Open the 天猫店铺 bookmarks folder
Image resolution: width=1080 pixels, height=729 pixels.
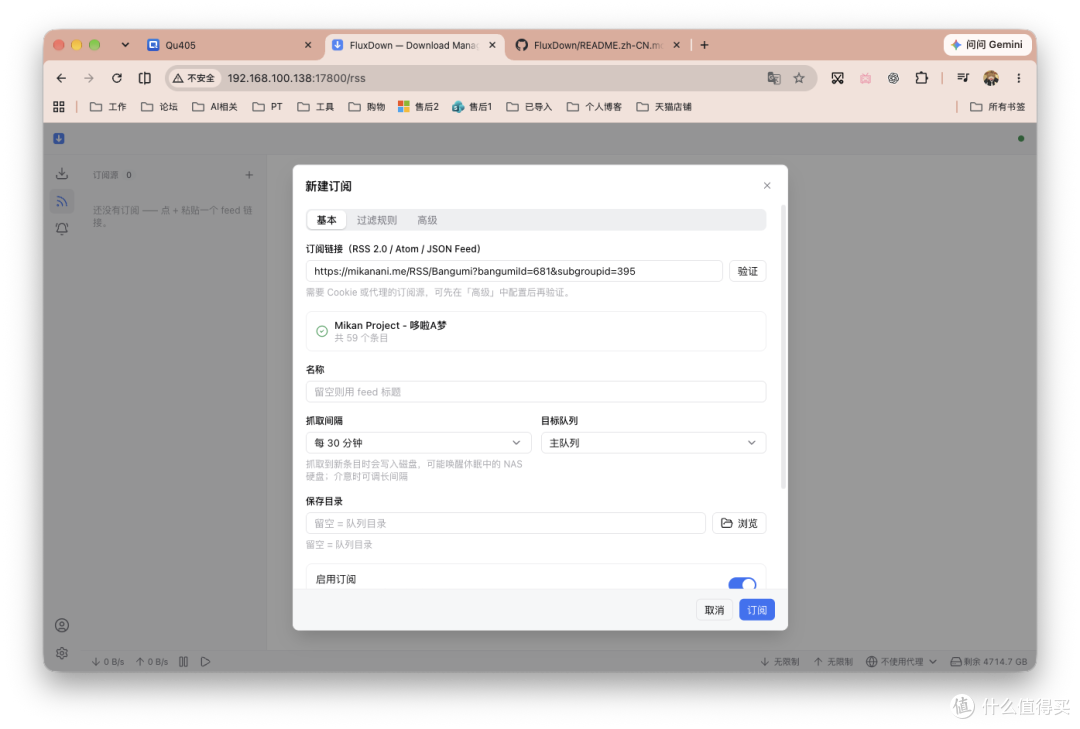point(664,107)
